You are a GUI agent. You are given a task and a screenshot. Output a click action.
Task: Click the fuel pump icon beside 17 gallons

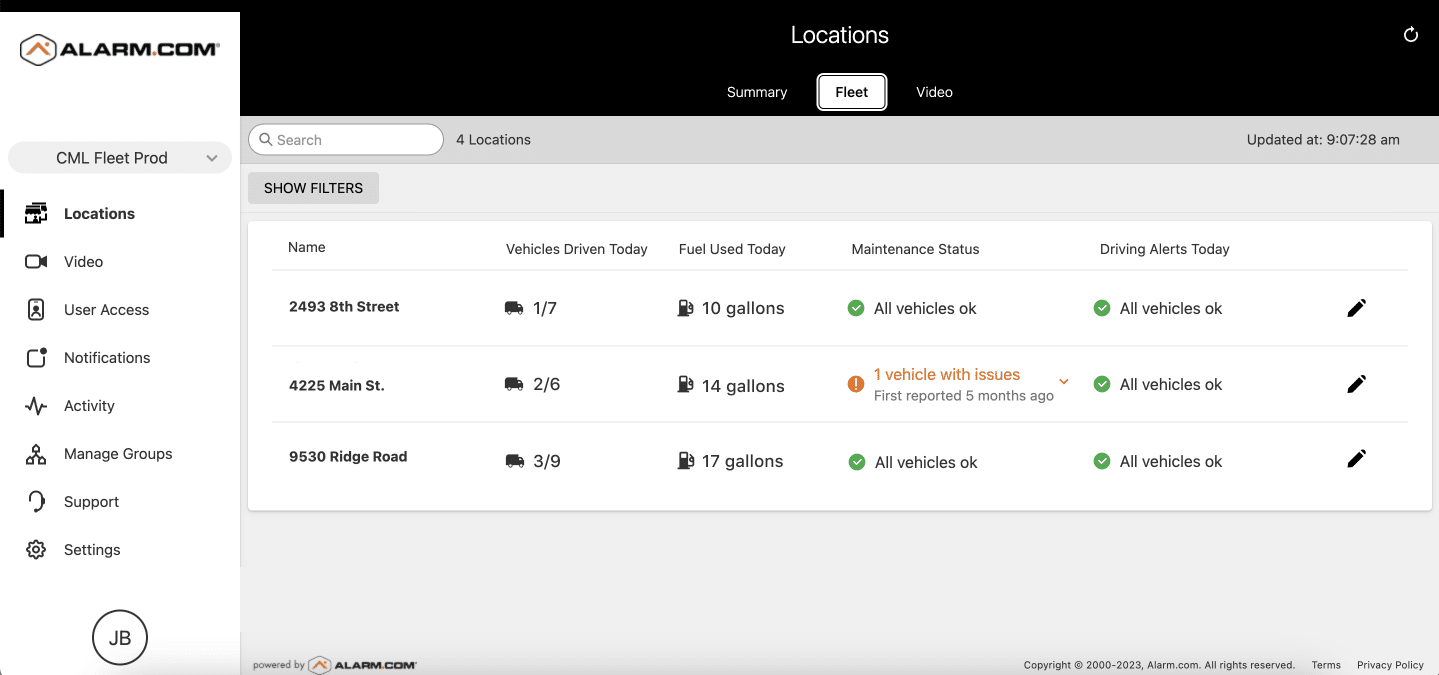pyautogui.click(x=685, y=460)
